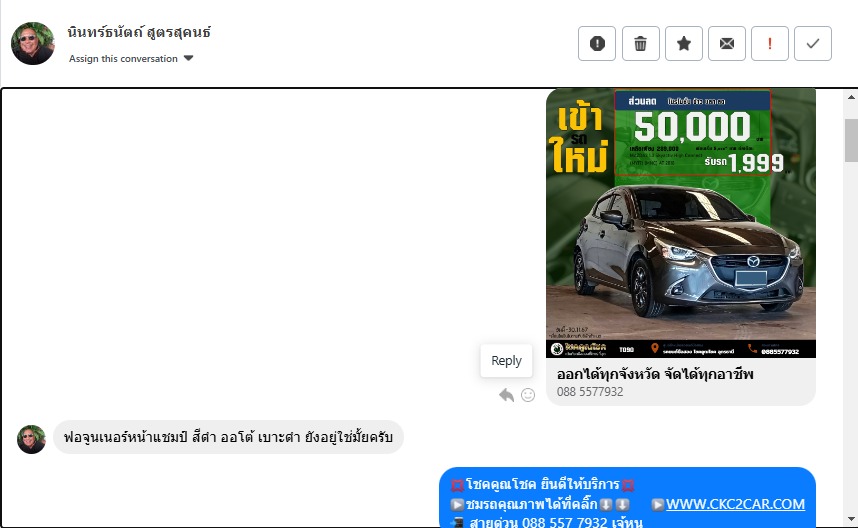The height and width of the screenshot is (528, 858).
Task: Click the small avatar beside customer message
Action: click(x=31, y=439)
